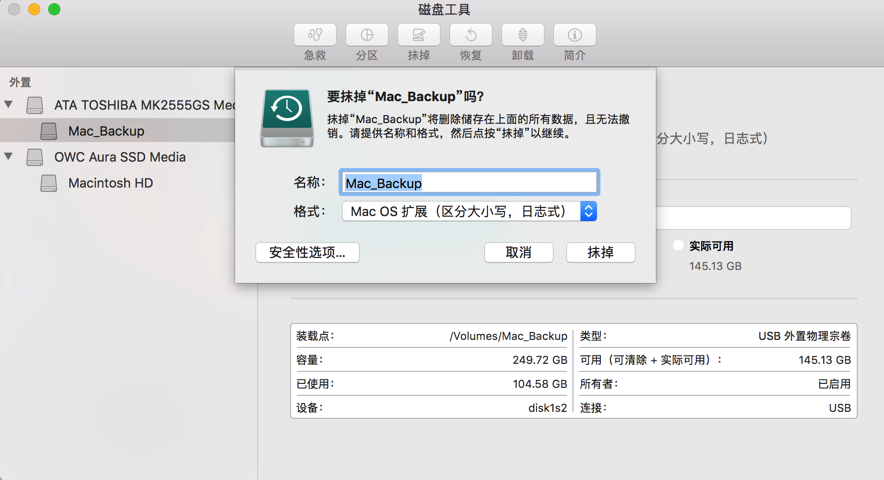Click the Time Machine drive icon in dialog
The height and width of the screenshot is (480, 884).
pos(287,118)
